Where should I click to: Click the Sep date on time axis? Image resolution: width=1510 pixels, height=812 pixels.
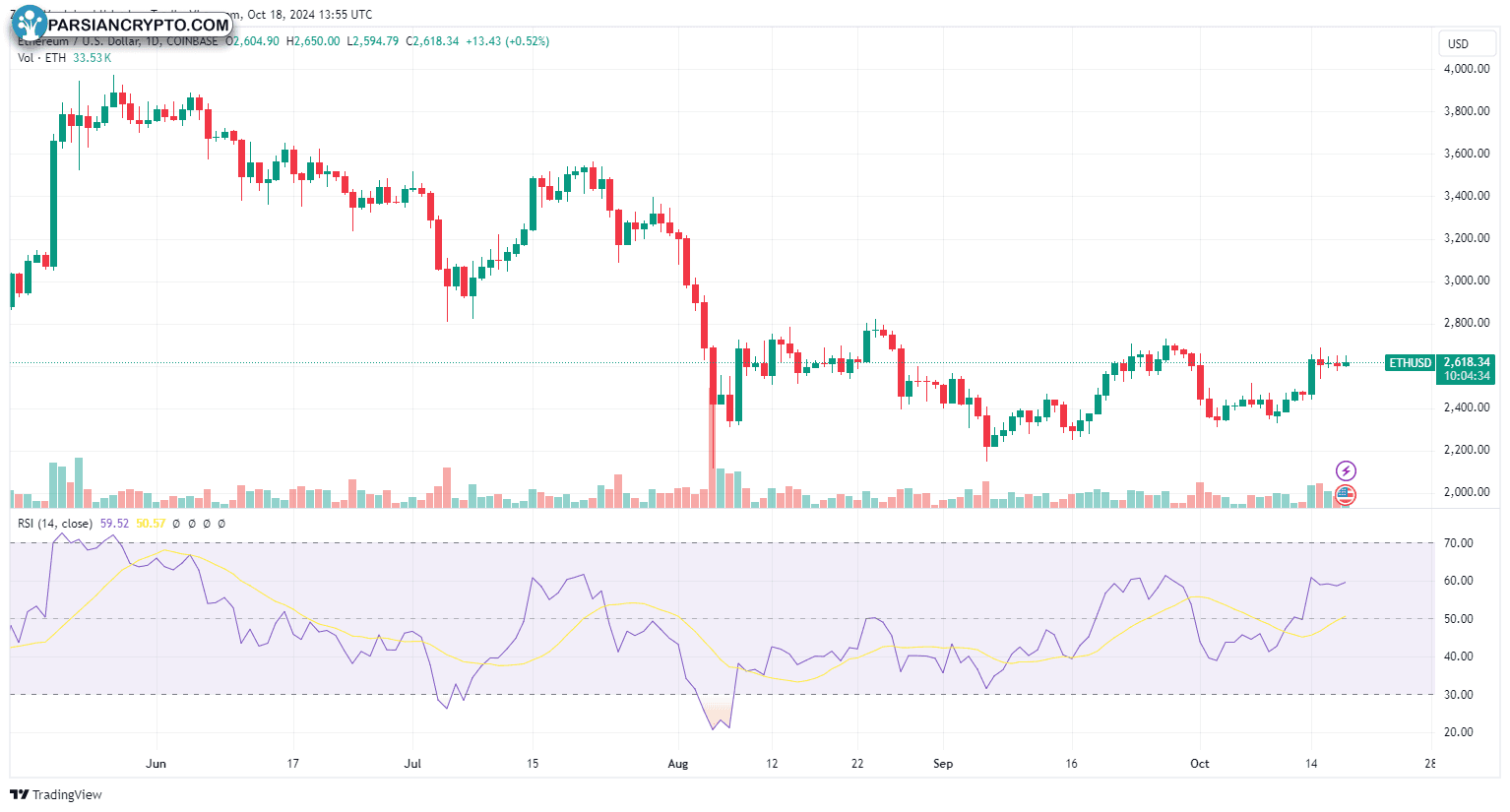click(943, 764)
